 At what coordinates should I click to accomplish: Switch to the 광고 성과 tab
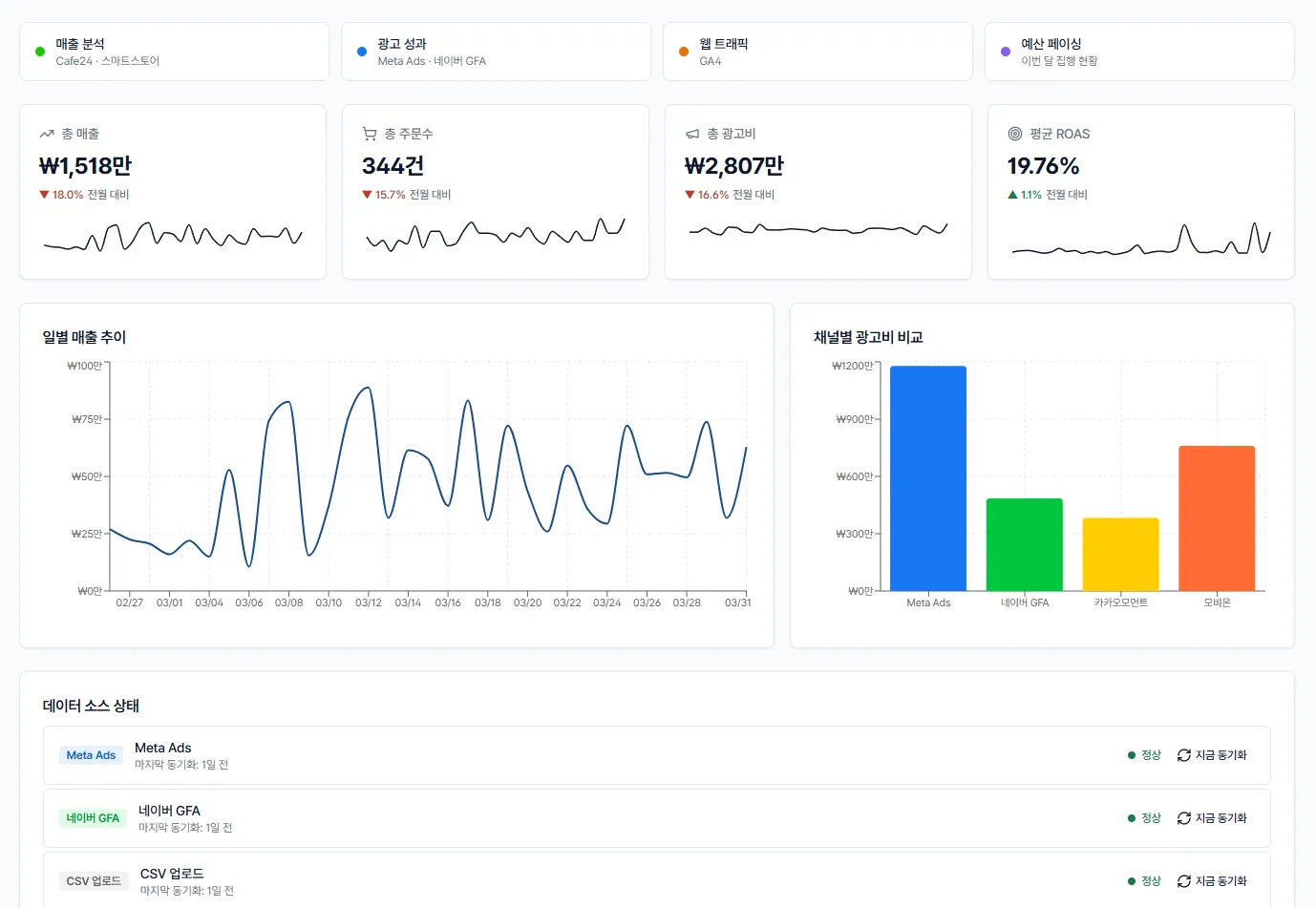coord(496,52)
